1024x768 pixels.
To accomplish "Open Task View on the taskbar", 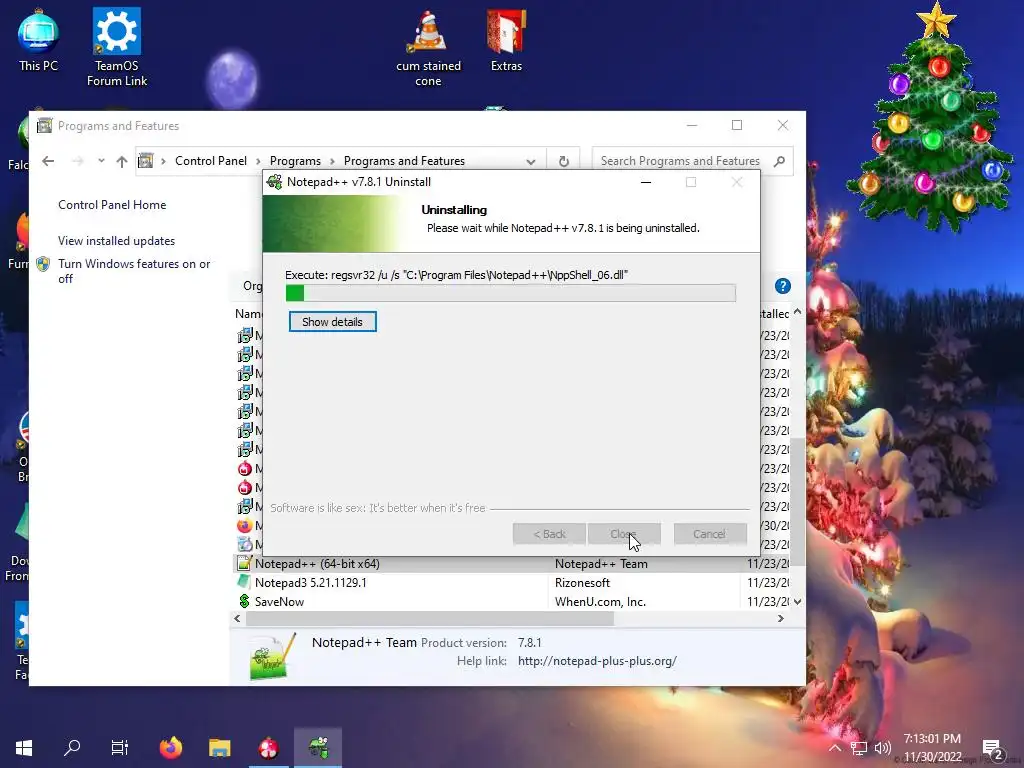I will click(120, 748).
